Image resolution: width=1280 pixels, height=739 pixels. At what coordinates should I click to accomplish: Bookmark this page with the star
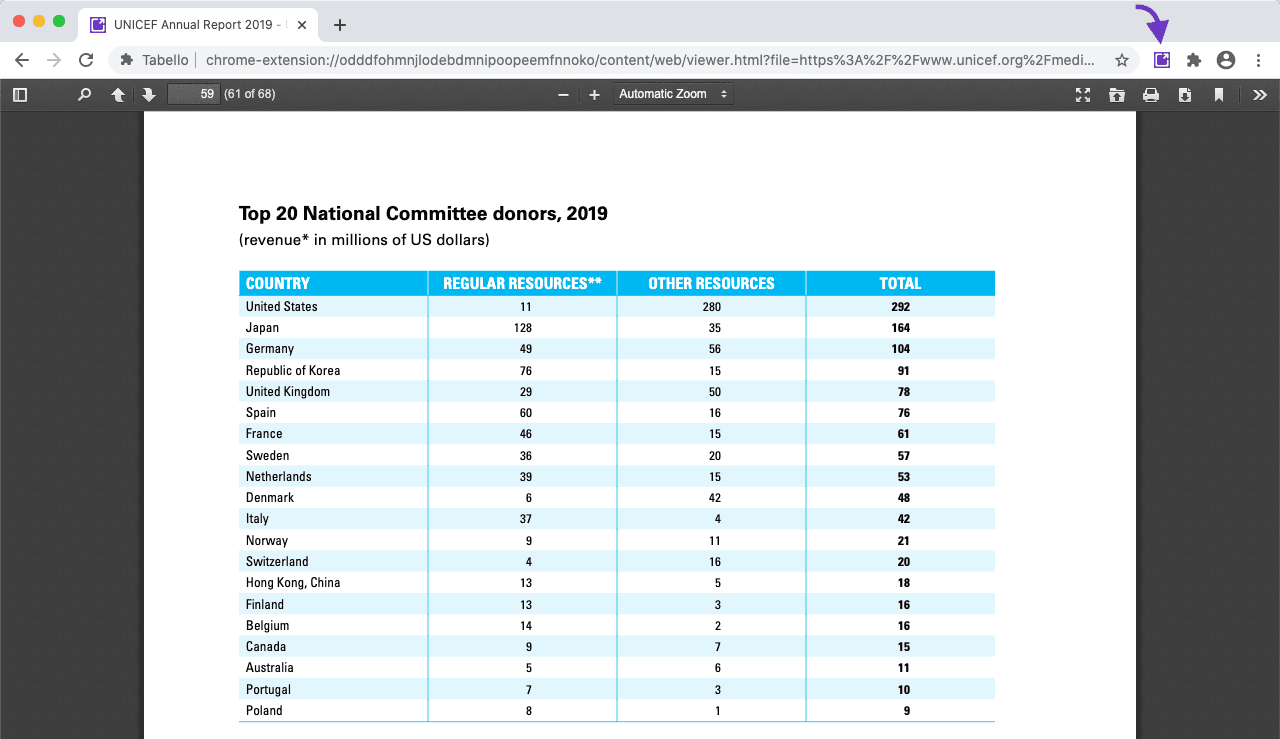1122,60
